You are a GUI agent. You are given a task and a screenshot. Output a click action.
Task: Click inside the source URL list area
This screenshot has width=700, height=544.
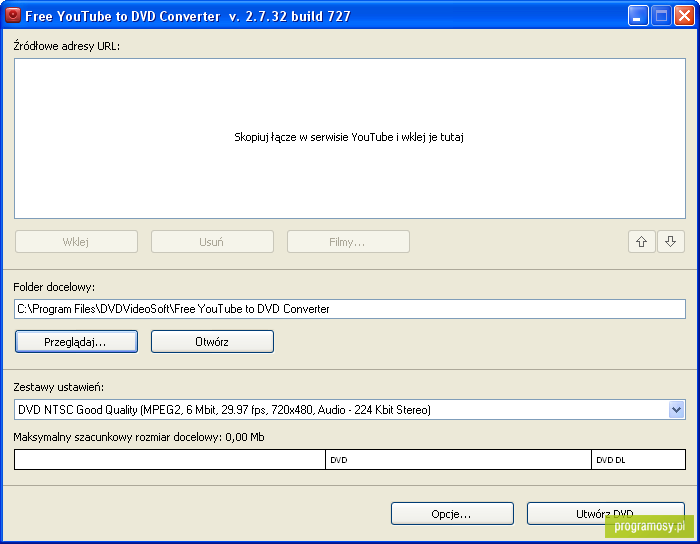(350, 138)
